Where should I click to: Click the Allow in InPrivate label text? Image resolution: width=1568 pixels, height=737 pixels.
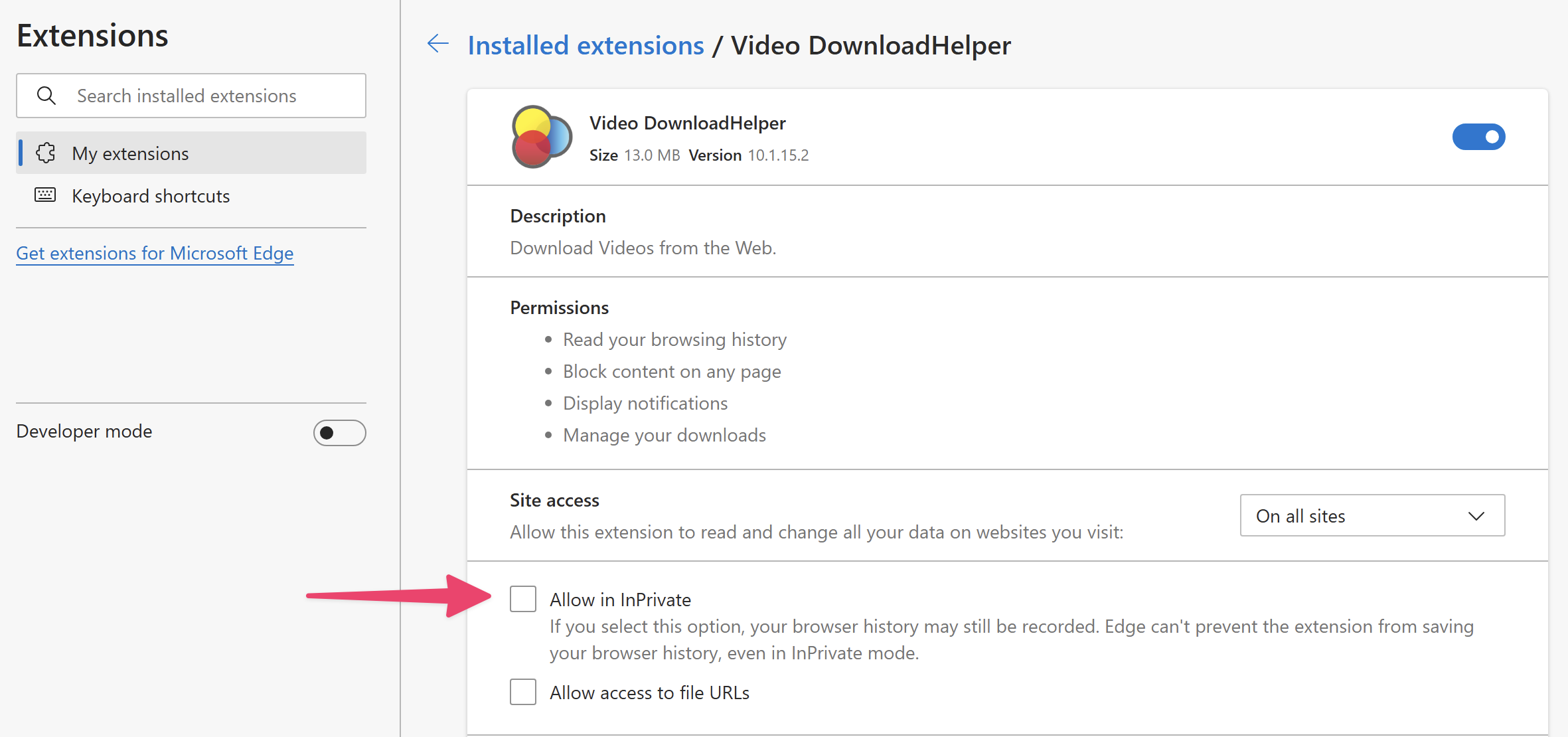tap(620, 600)
